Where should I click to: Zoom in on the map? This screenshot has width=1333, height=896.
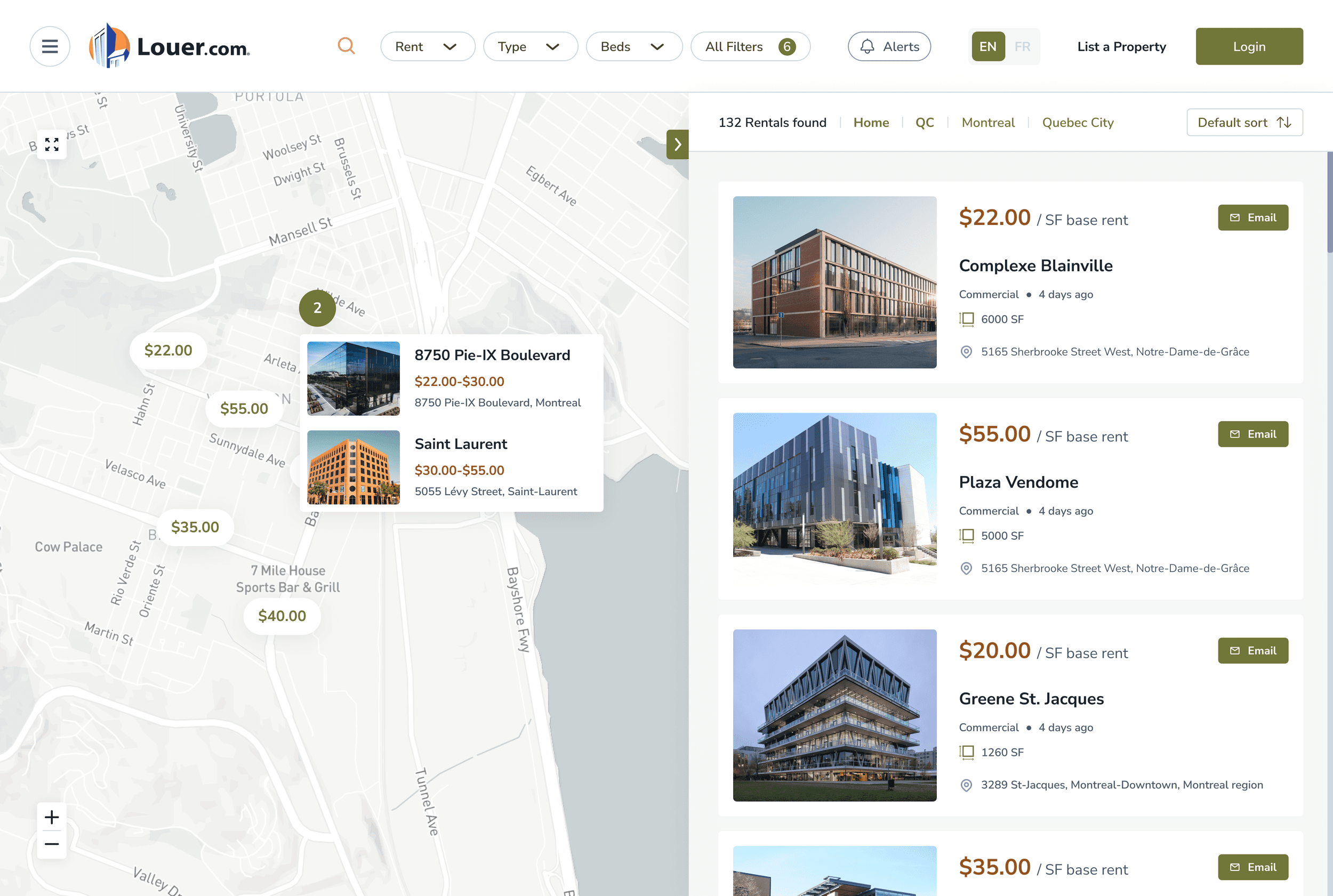coord(52,817)
